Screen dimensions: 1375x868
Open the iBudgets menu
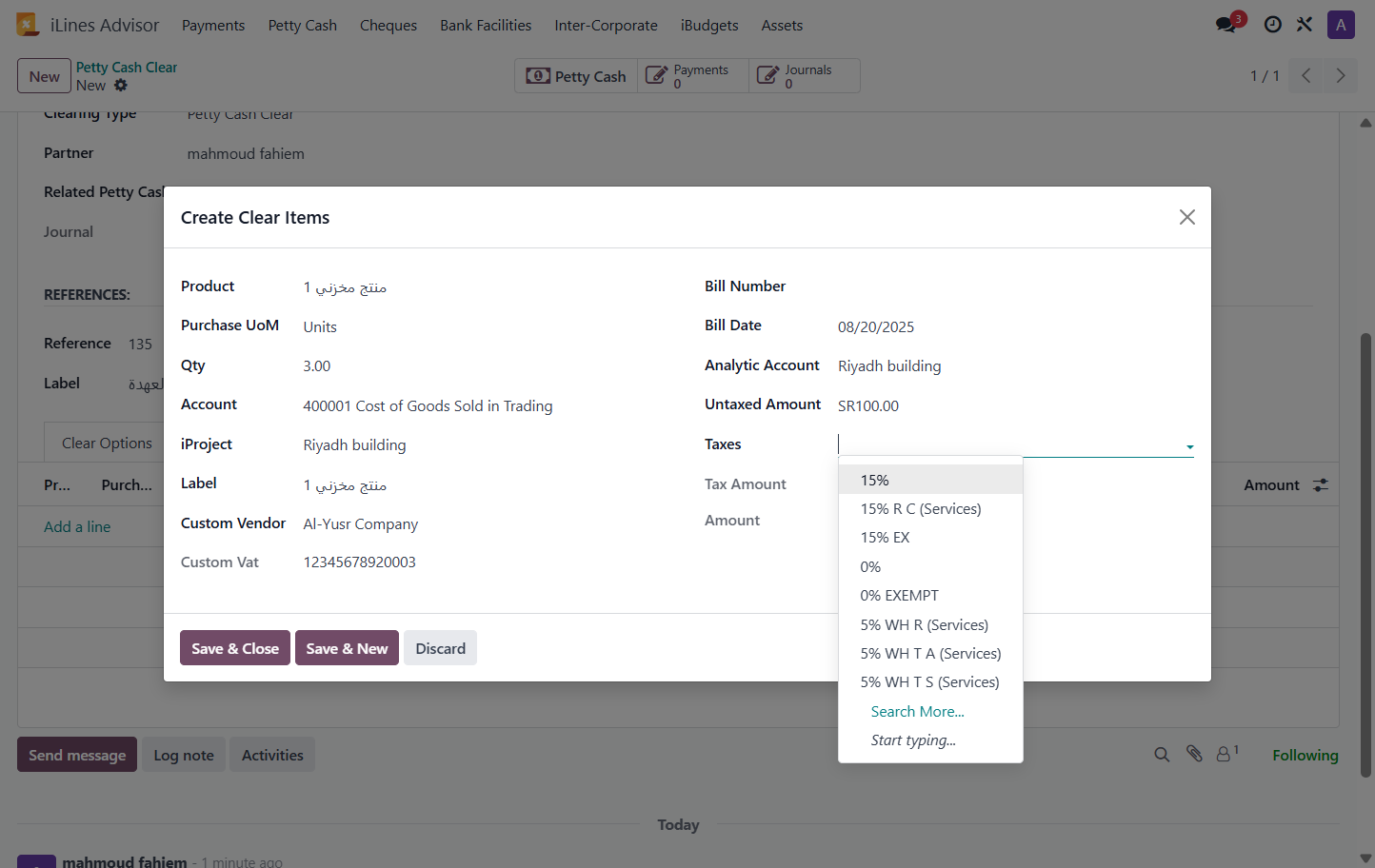[709, 26]
